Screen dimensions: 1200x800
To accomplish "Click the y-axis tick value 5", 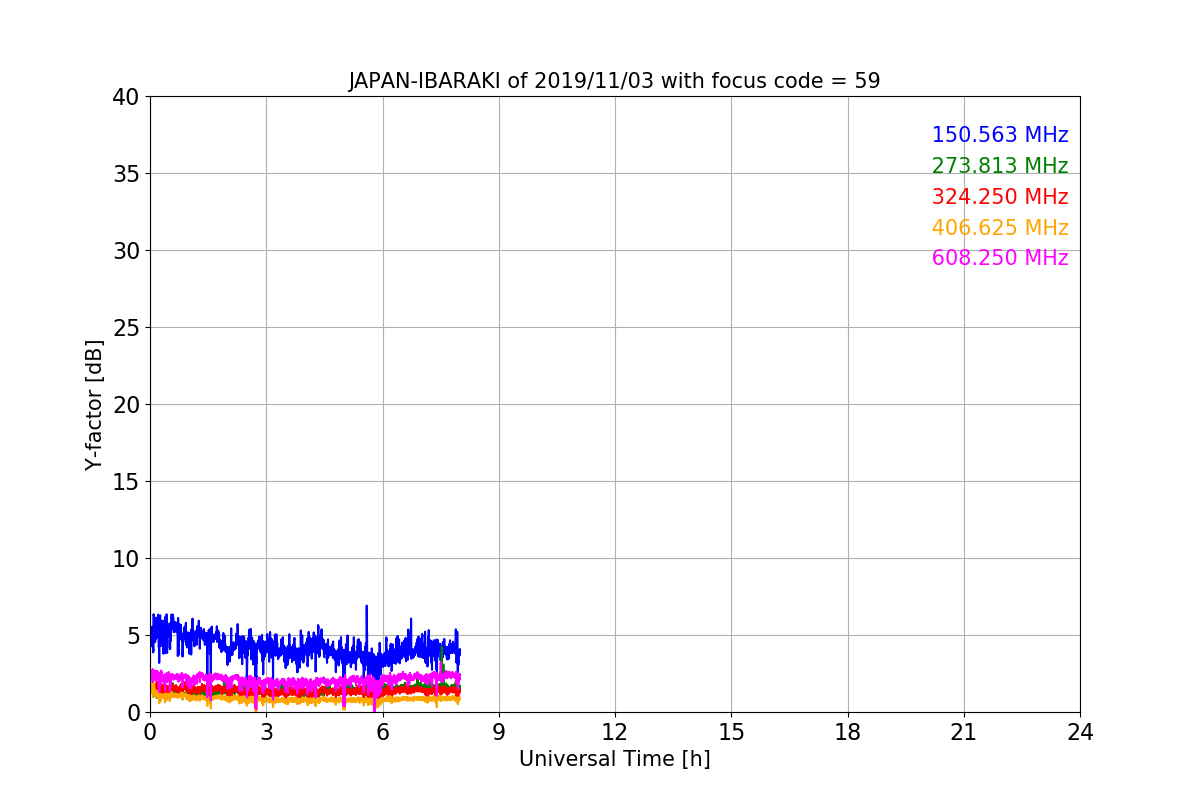I will pyautogui.click(x=133, y=636).
